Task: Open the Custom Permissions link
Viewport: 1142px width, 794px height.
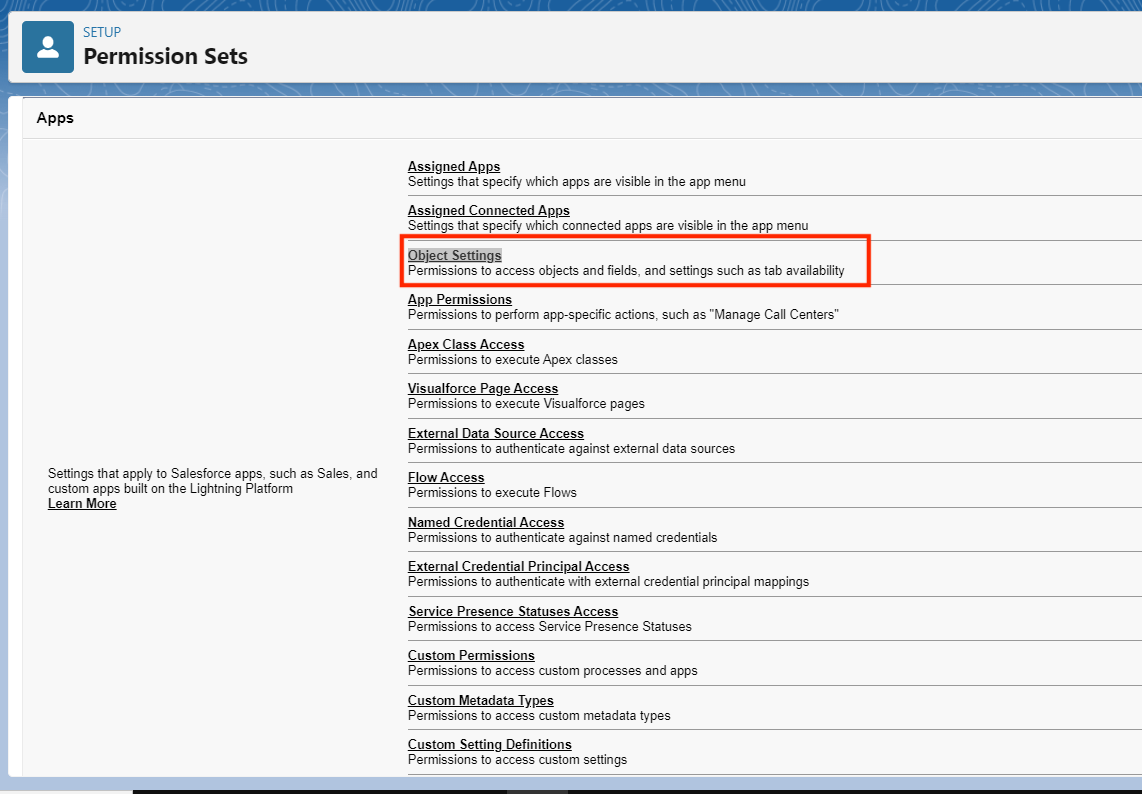Action: pos(471,655)
